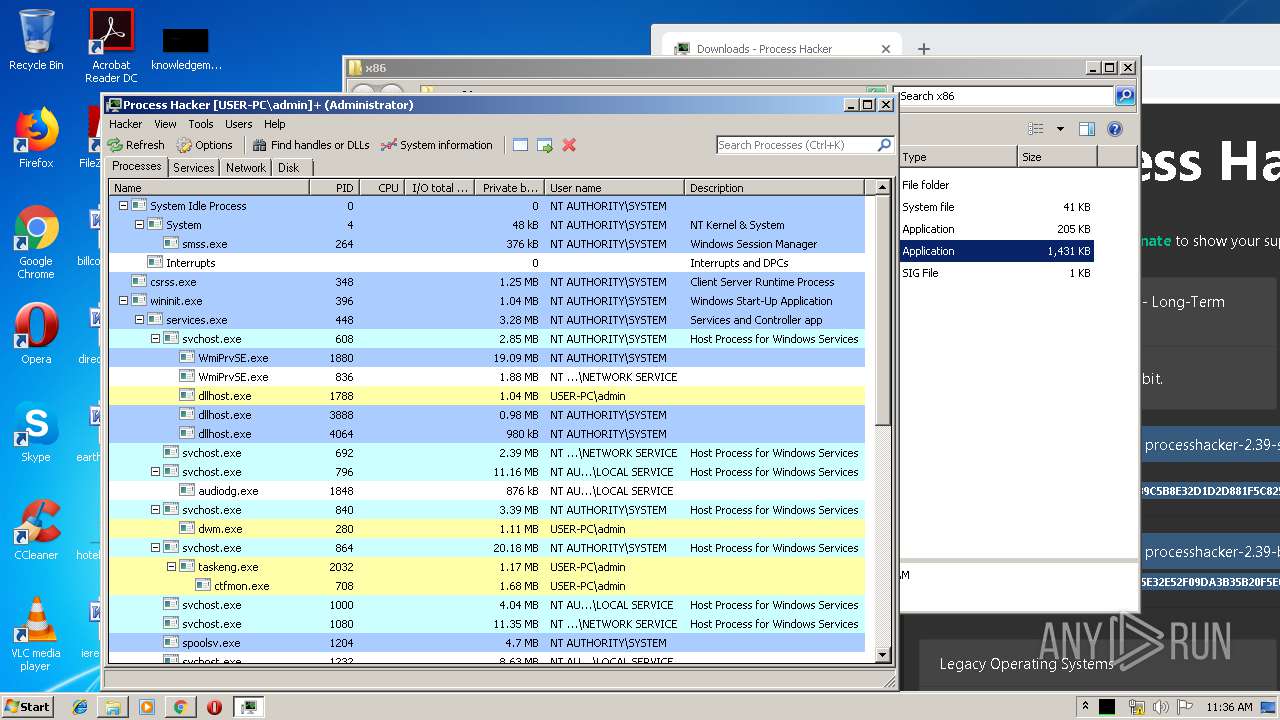
Task: Sort by the Private bytes column header
Action: pyautogui.click(x=509, y=188)
